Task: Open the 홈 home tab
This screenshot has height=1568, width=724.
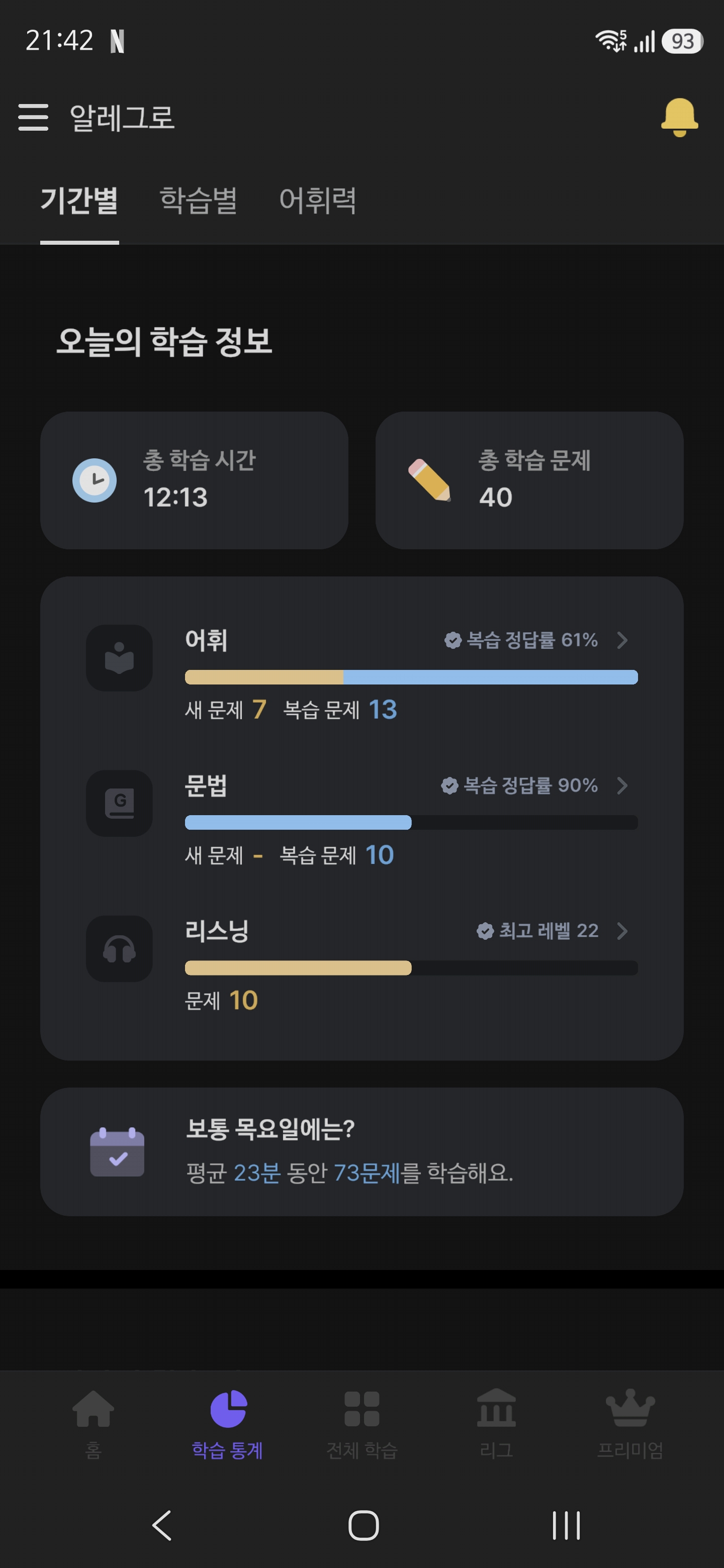Action: pyautogui.click(x=93, y=1424)
